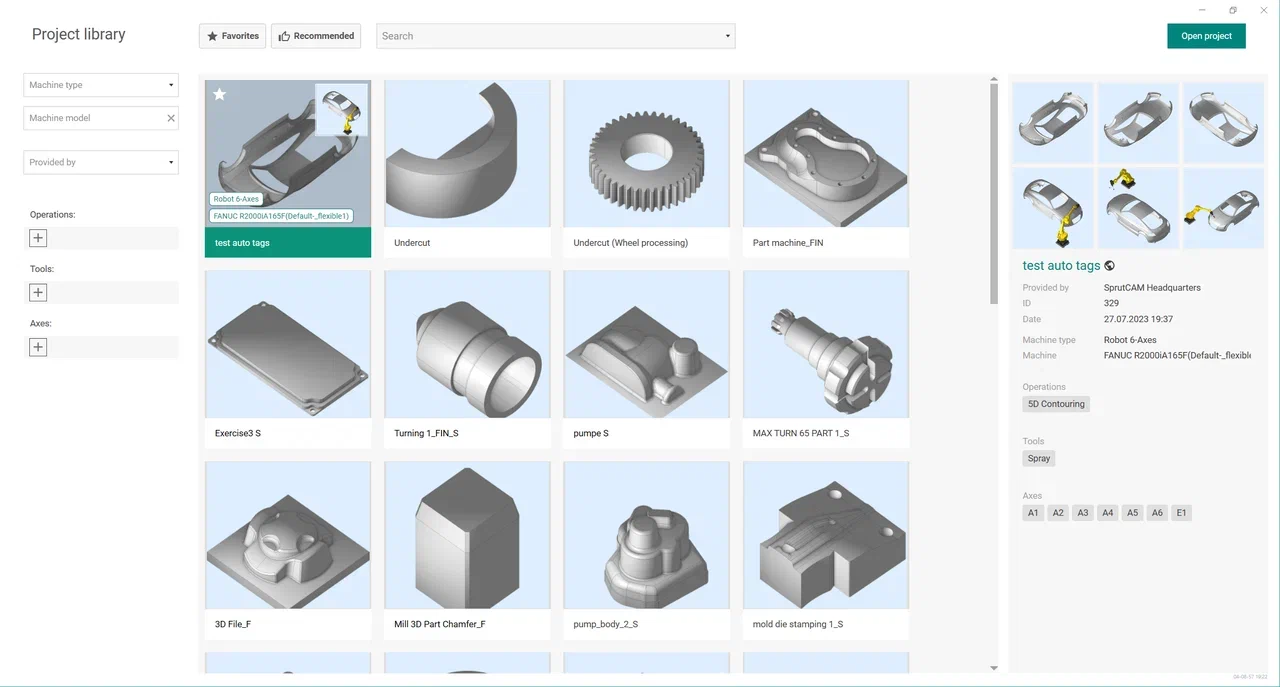
Task: Select the 3D File_F project
Action: pos(288,550)
